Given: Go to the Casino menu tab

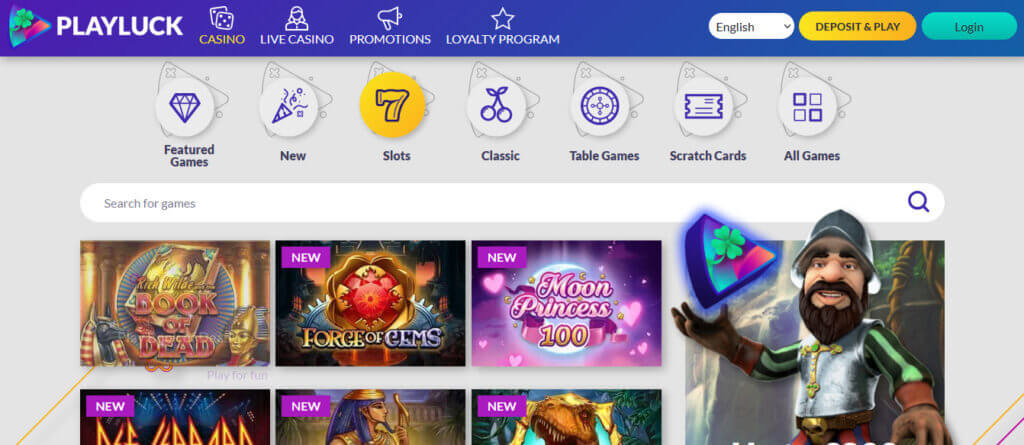Looking at the screenshot, I should (222, 26).
